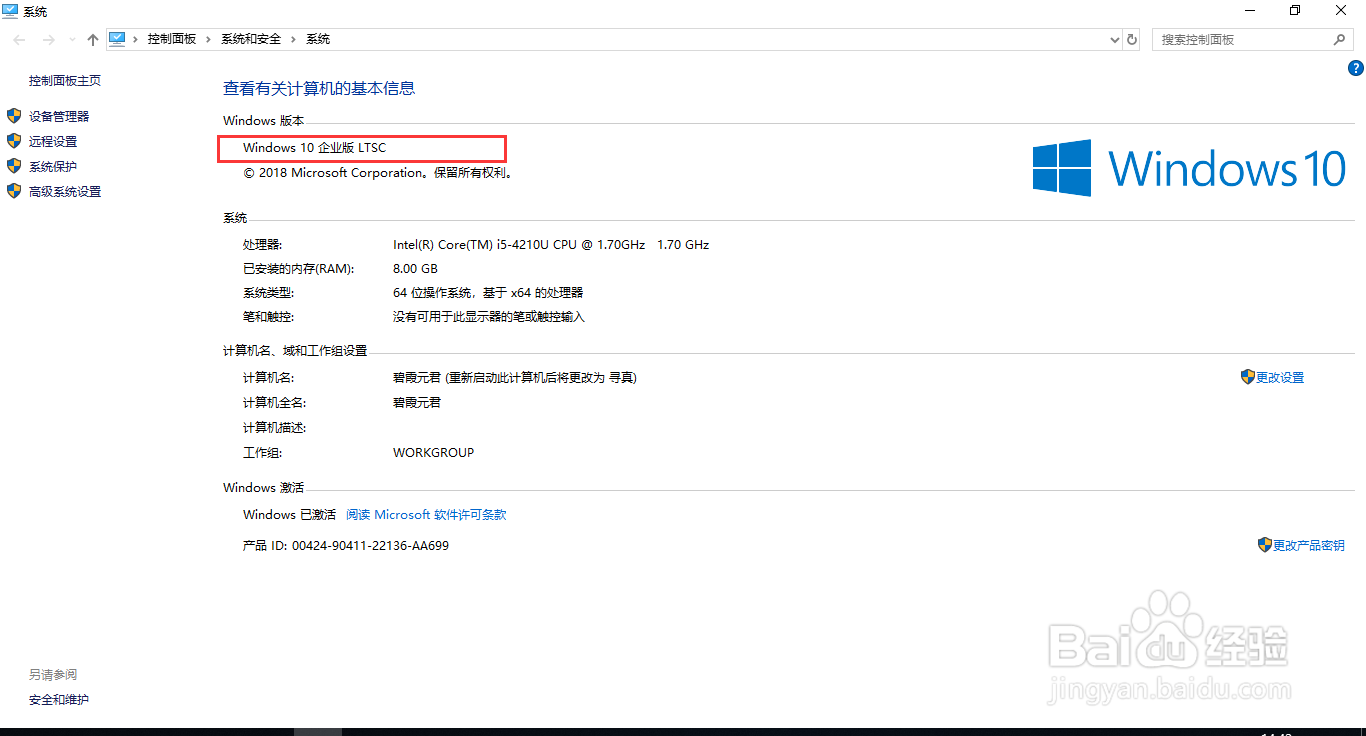The image size is (1366, 736).
Task: Select 系统 in the breadcrumb path
Action: pos(318,39)
